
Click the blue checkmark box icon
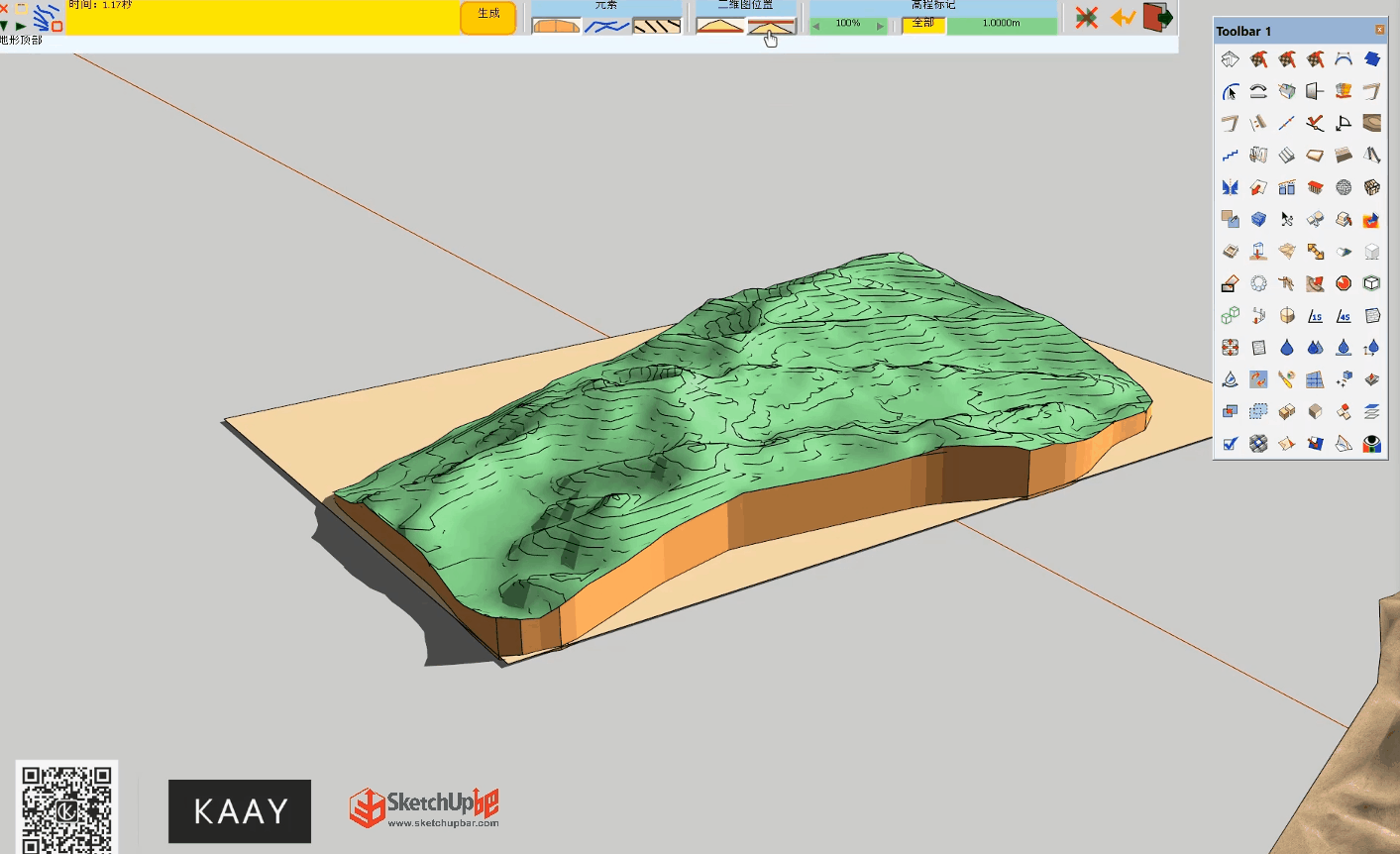pos(1230,444)
